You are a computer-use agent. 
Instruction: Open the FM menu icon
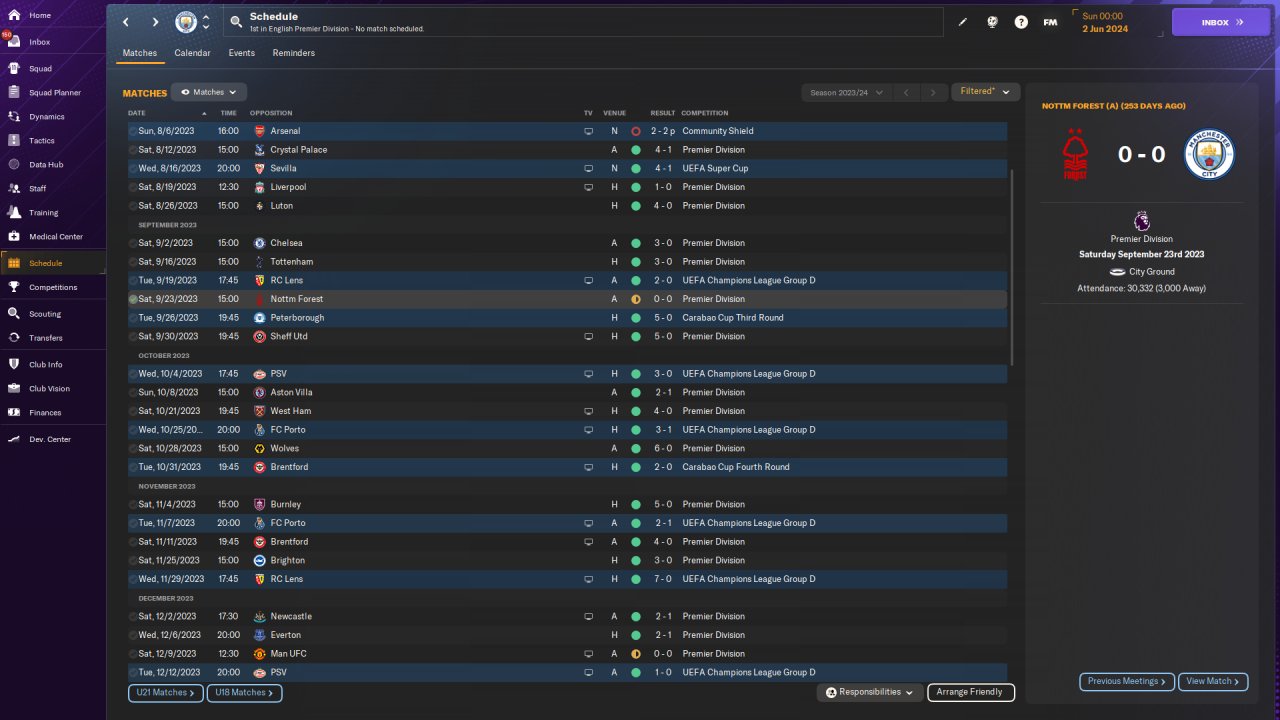click(x=1050, y=22)
